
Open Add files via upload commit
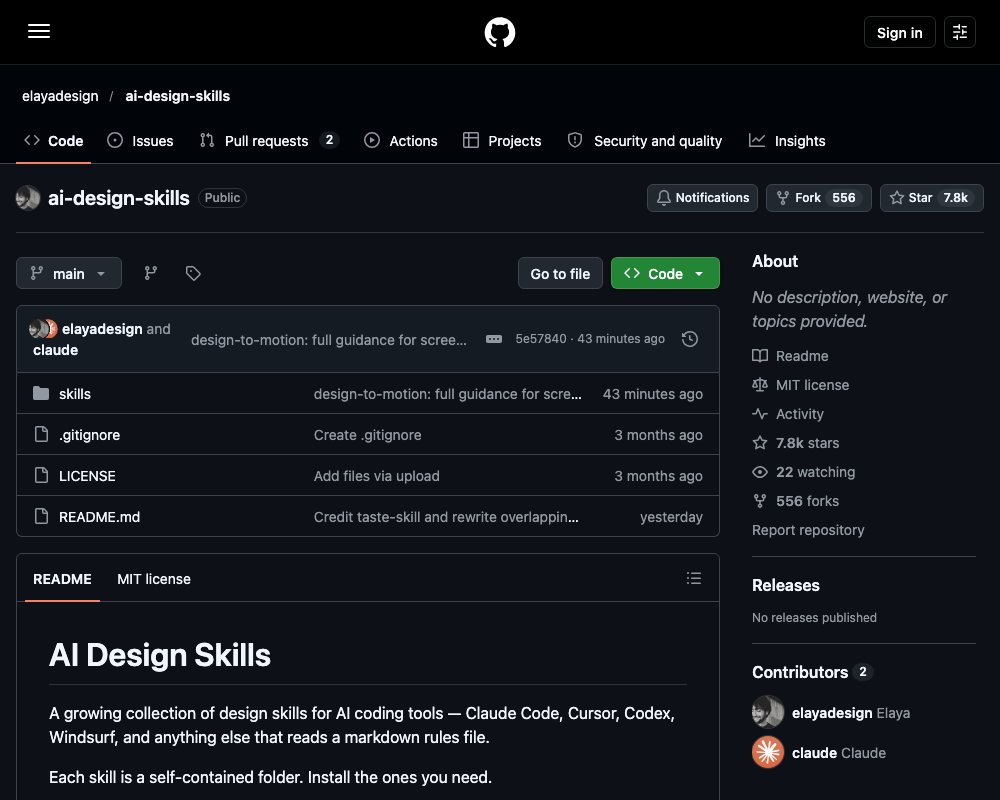click(376, 476)
